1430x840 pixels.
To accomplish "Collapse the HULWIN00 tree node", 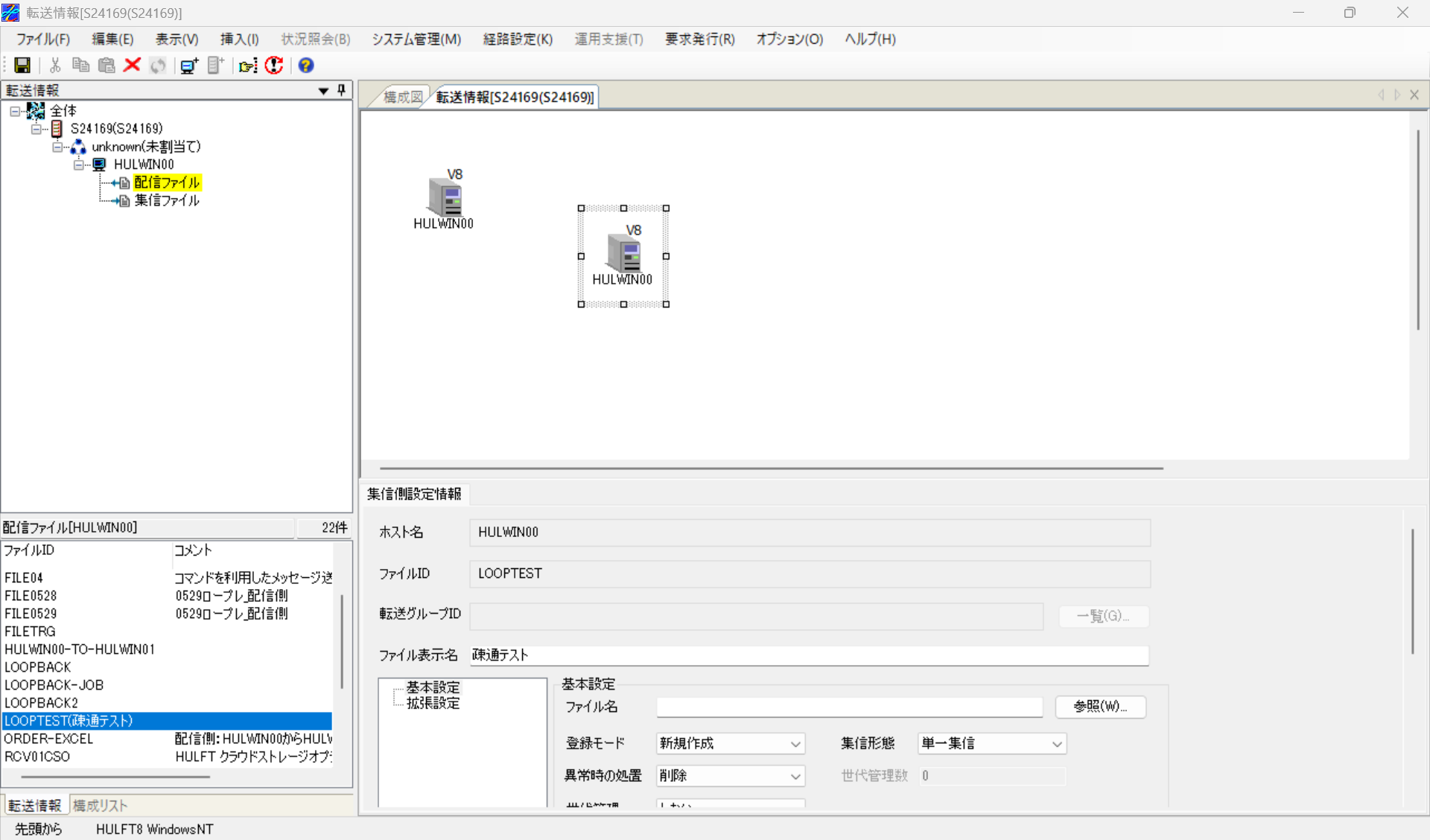I will coord(79,165).
